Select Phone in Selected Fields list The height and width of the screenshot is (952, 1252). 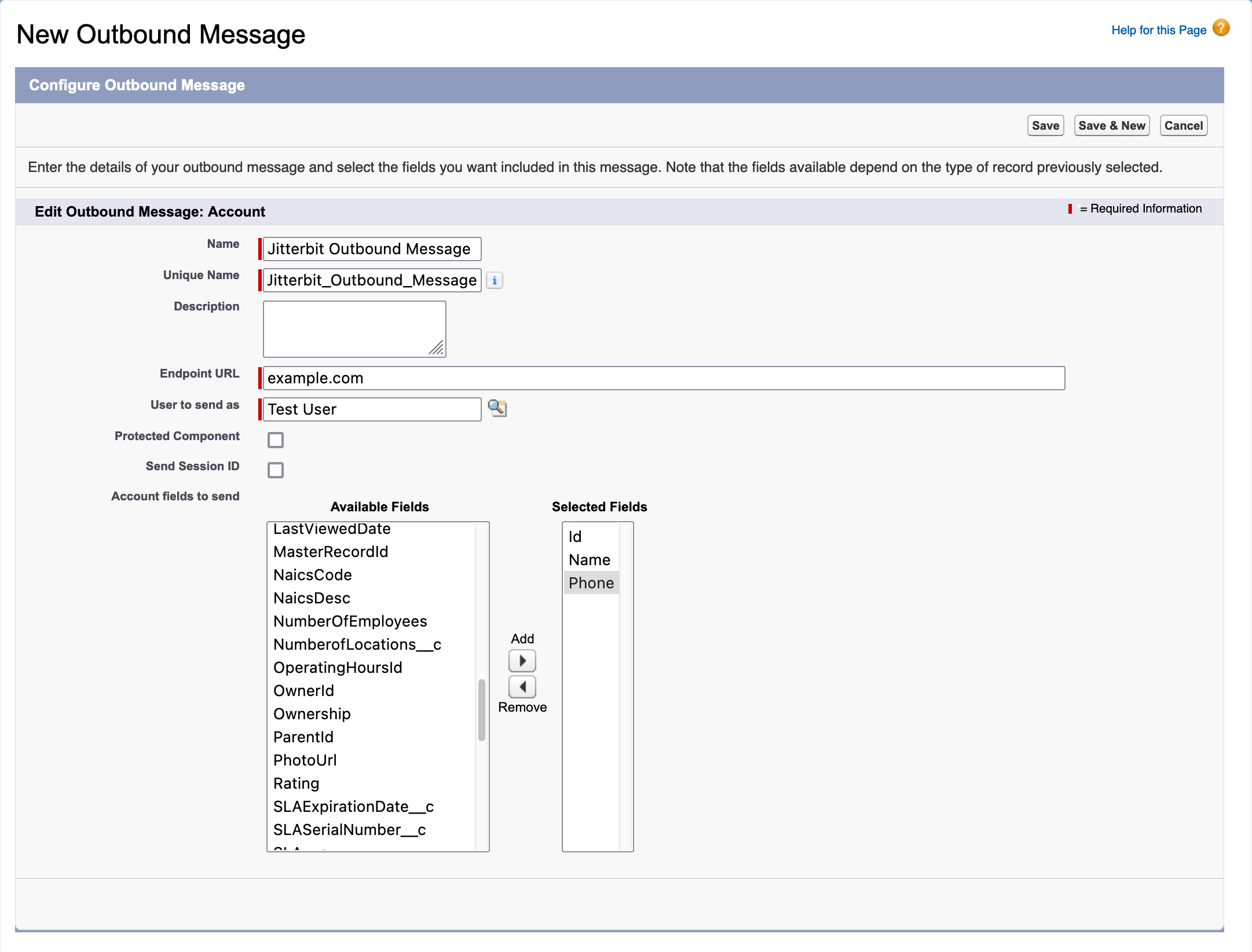[x=591, y=583]
